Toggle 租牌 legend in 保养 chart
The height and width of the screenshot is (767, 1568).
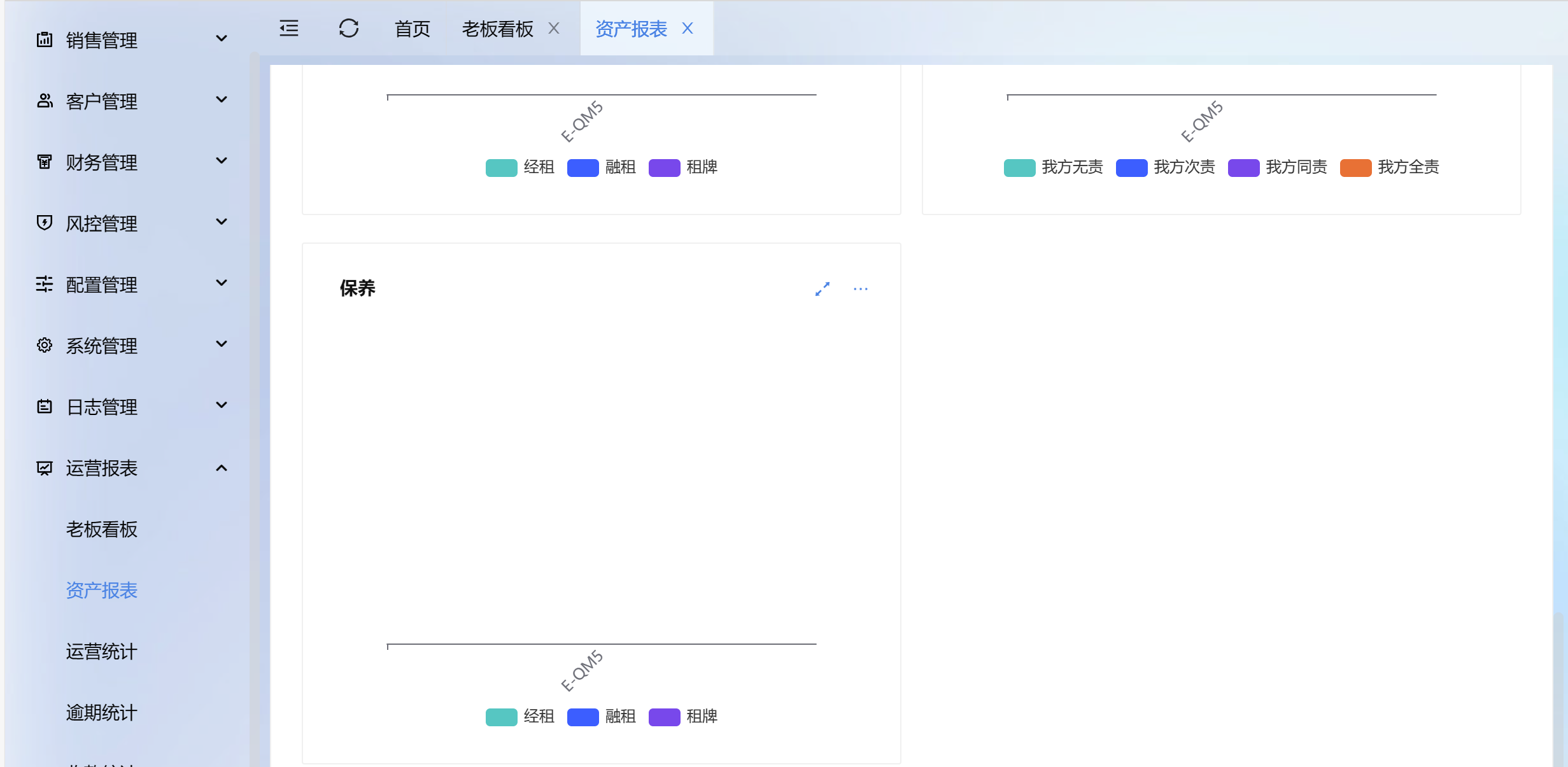point(683,717)
